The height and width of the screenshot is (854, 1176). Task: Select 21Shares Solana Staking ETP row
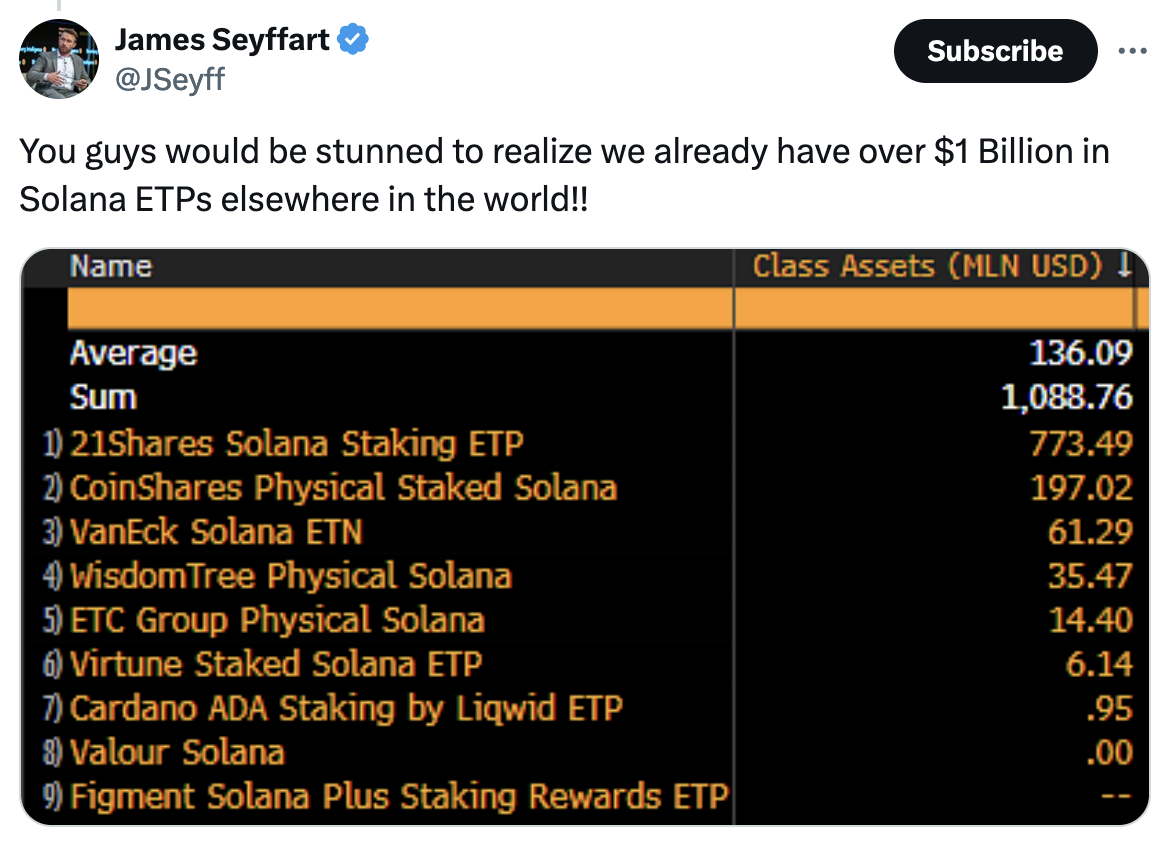pos(297,443)
